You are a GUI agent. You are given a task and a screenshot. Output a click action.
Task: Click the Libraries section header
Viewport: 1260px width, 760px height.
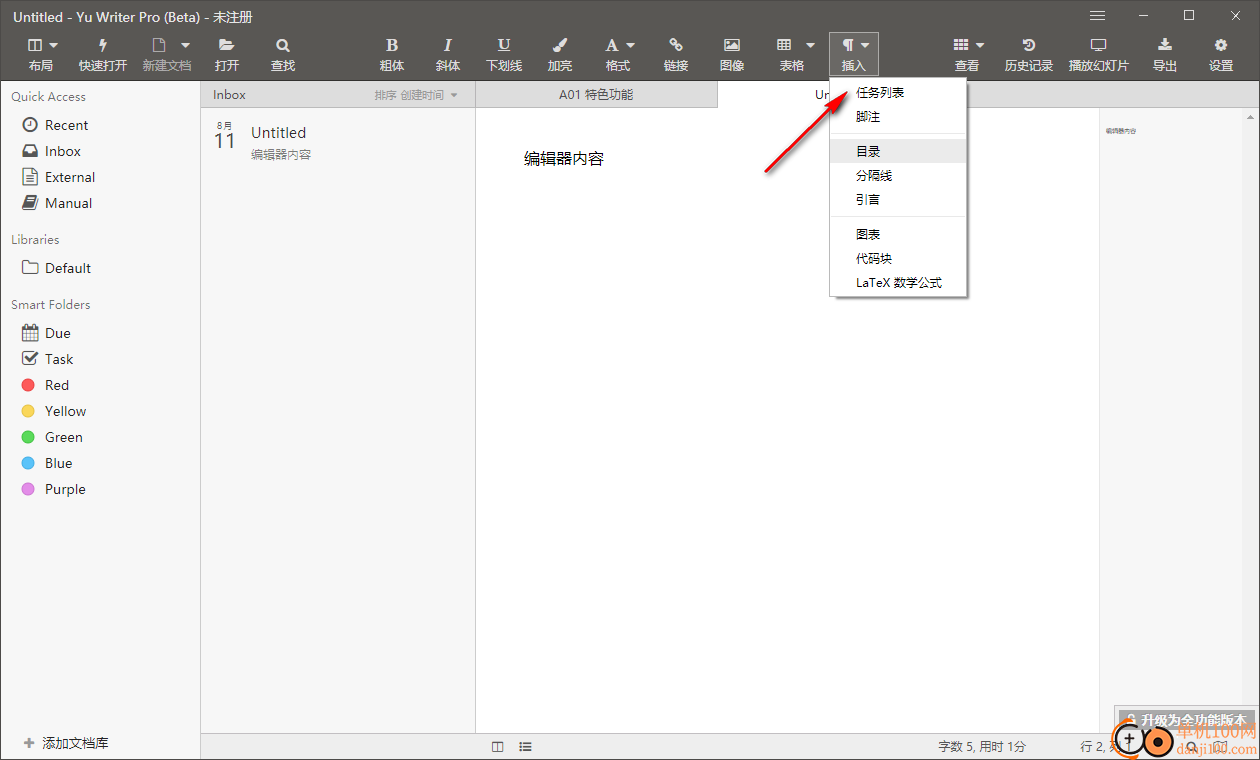pyautogui.click(x=35, y=240)
